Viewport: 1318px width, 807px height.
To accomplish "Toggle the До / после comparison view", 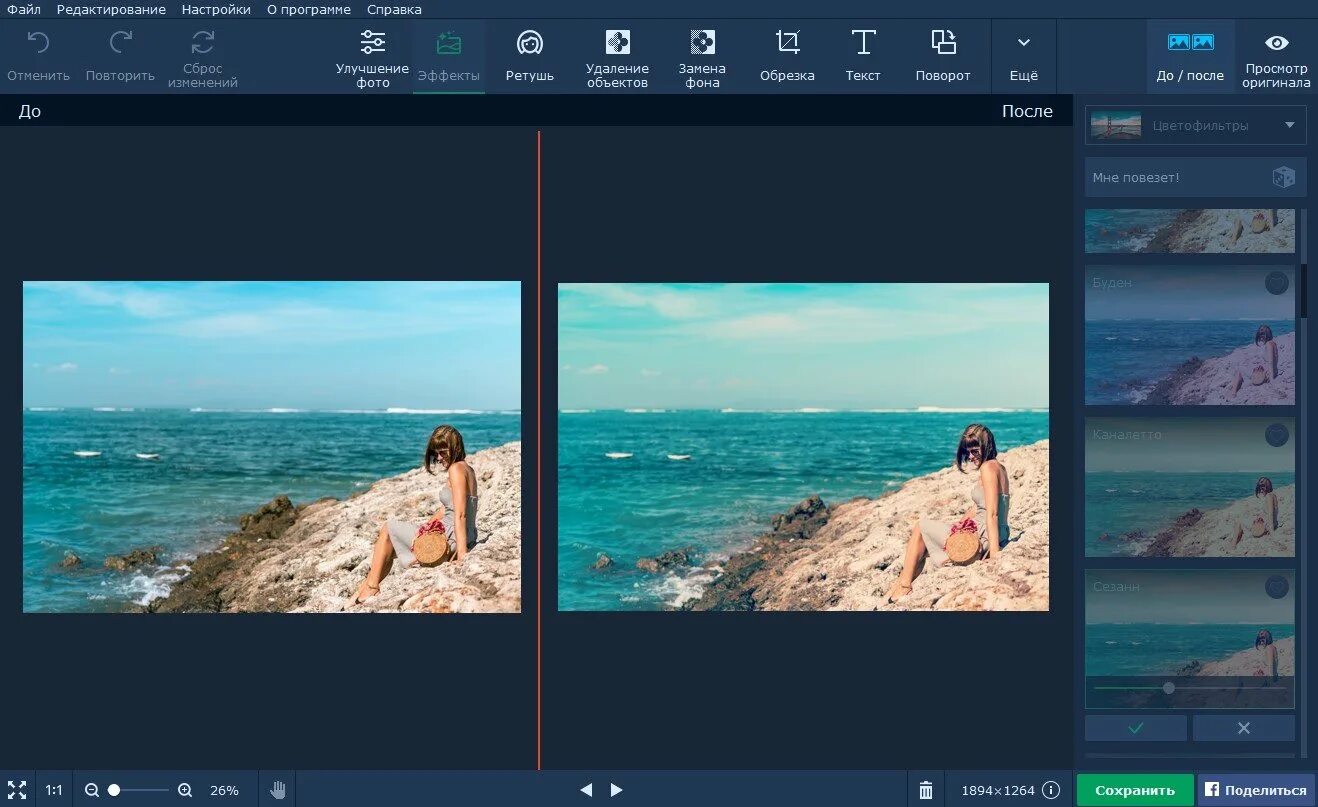I will click(x=1190, y=58).
